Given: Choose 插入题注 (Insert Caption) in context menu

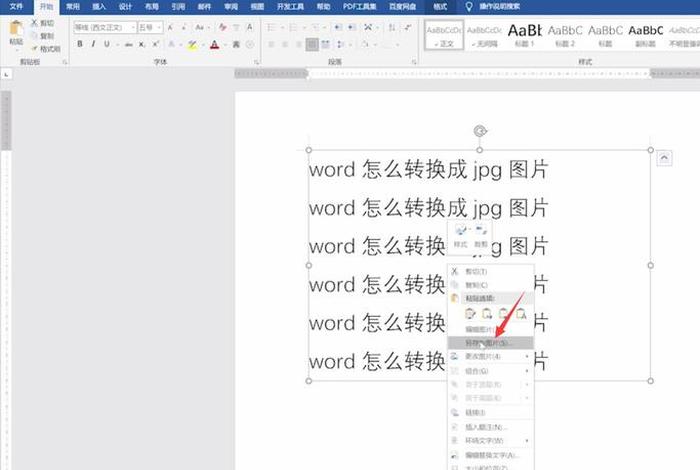Looking at the screenshot, I should 491,427.
